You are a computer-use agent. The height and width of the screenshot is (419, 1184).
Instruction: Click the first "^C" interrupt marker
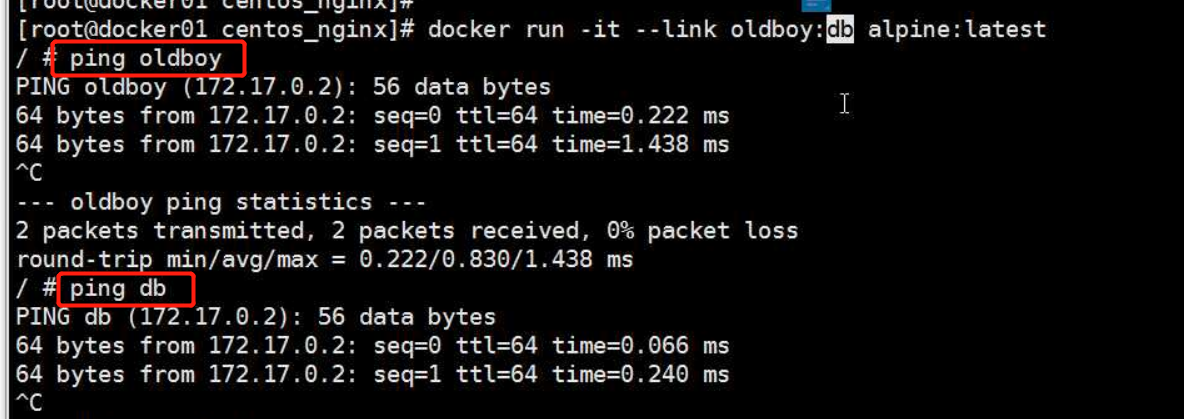29,174
